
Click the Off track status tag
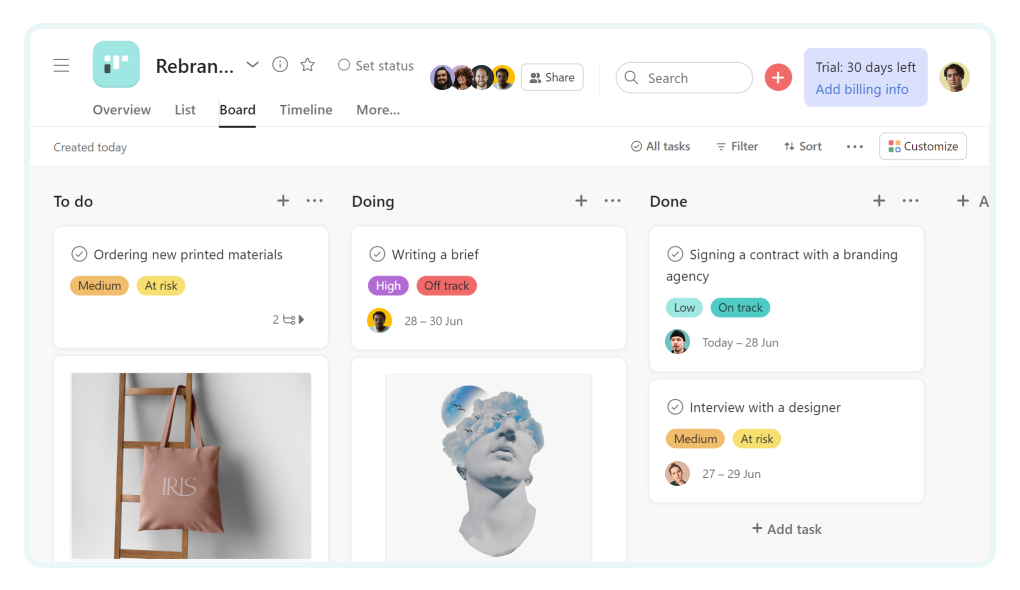tap(446, 286)
